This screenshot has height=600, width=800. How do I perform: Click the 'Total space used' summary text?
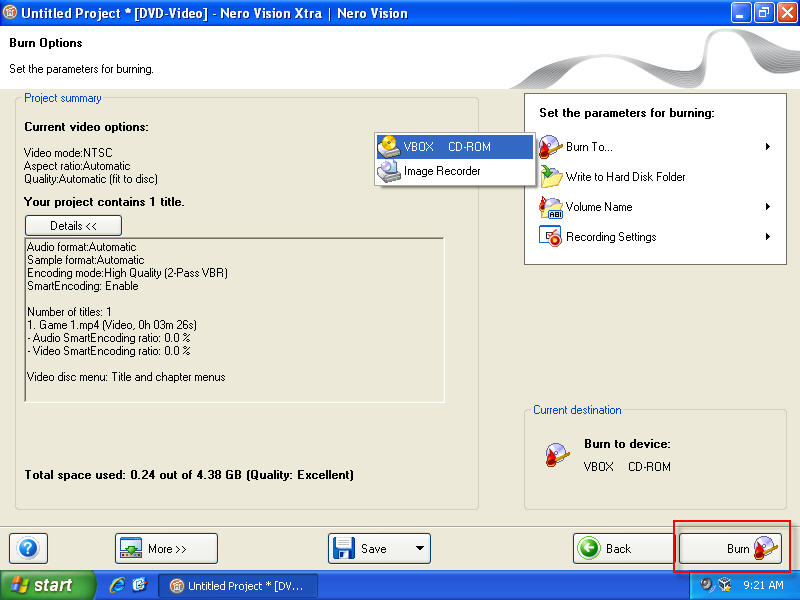pos(189,475)
